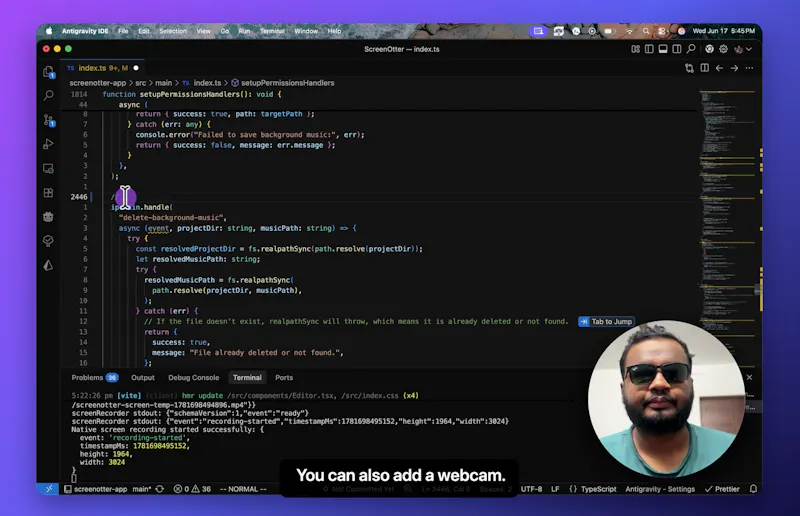Select the Terminal panel tab
The height and width of the screenshot is (516, 800).
247,378
